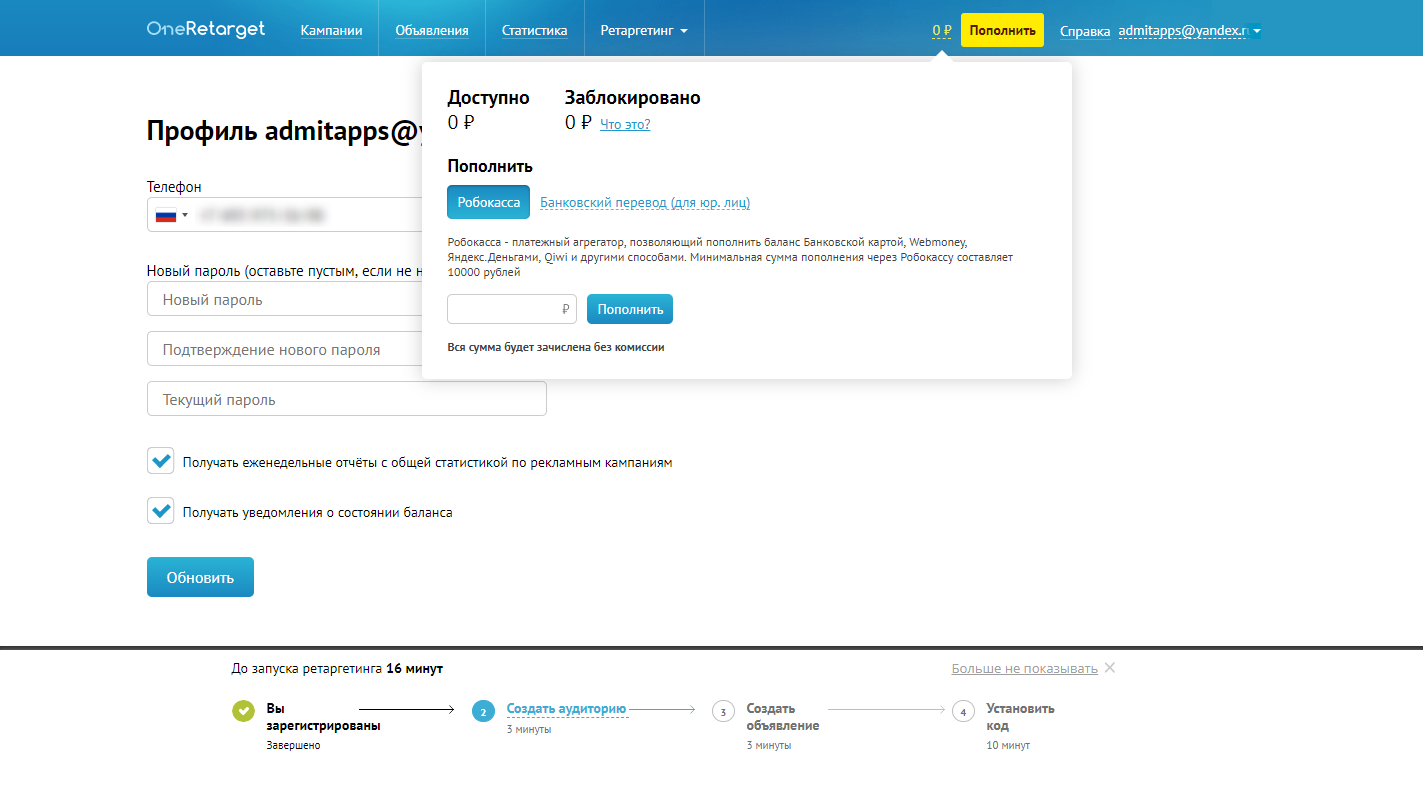Click the step 3 circle next to 'Создать объявление'

[723, 710]
